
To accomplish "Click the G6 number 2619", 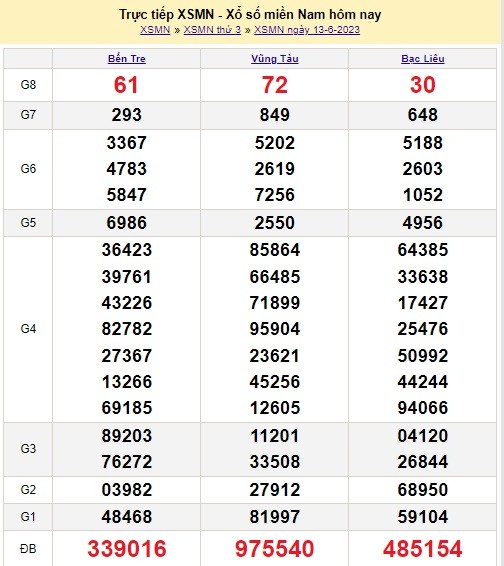I will click(275, 169).
